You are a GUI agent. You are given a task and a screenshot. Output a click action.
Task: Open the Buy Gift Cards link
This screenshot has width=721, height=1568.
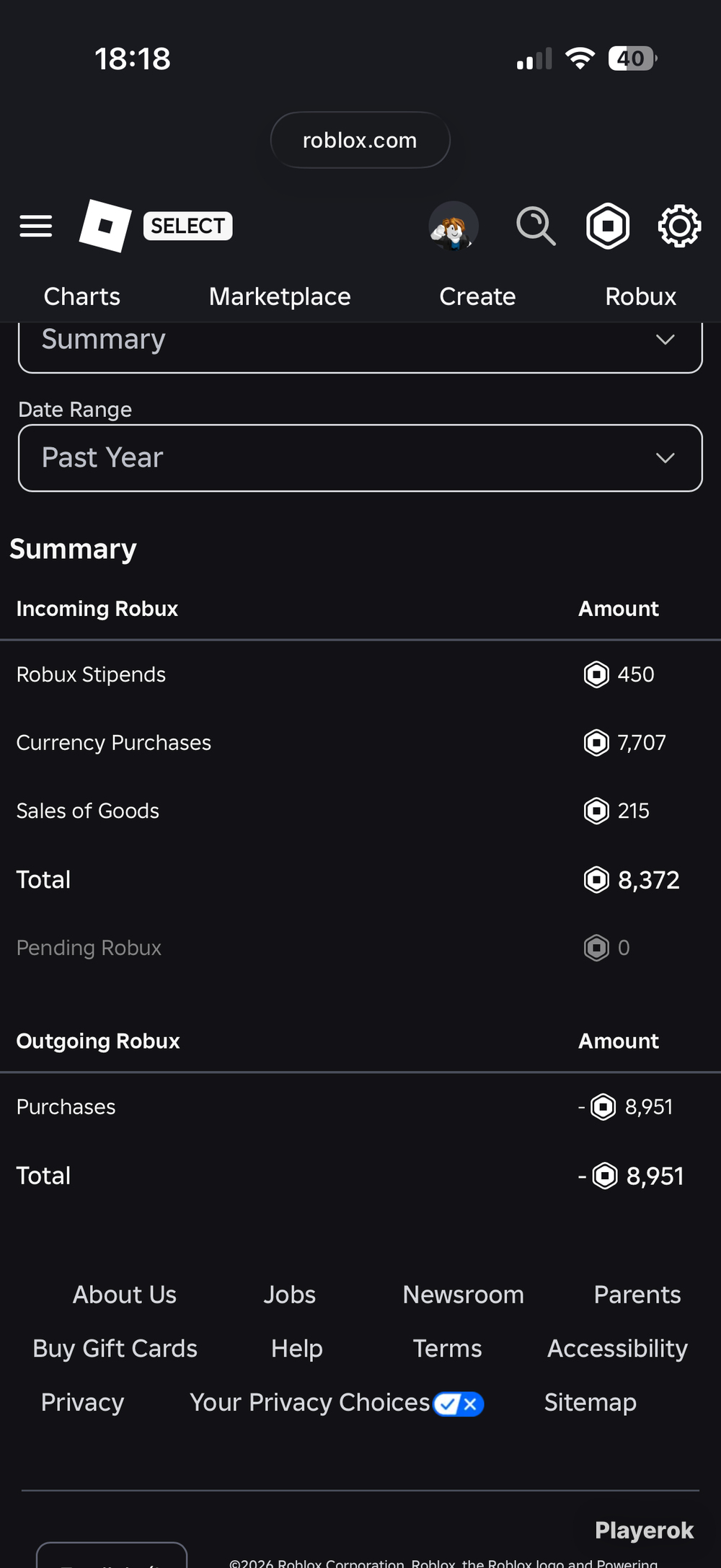tap(115, 1349)
